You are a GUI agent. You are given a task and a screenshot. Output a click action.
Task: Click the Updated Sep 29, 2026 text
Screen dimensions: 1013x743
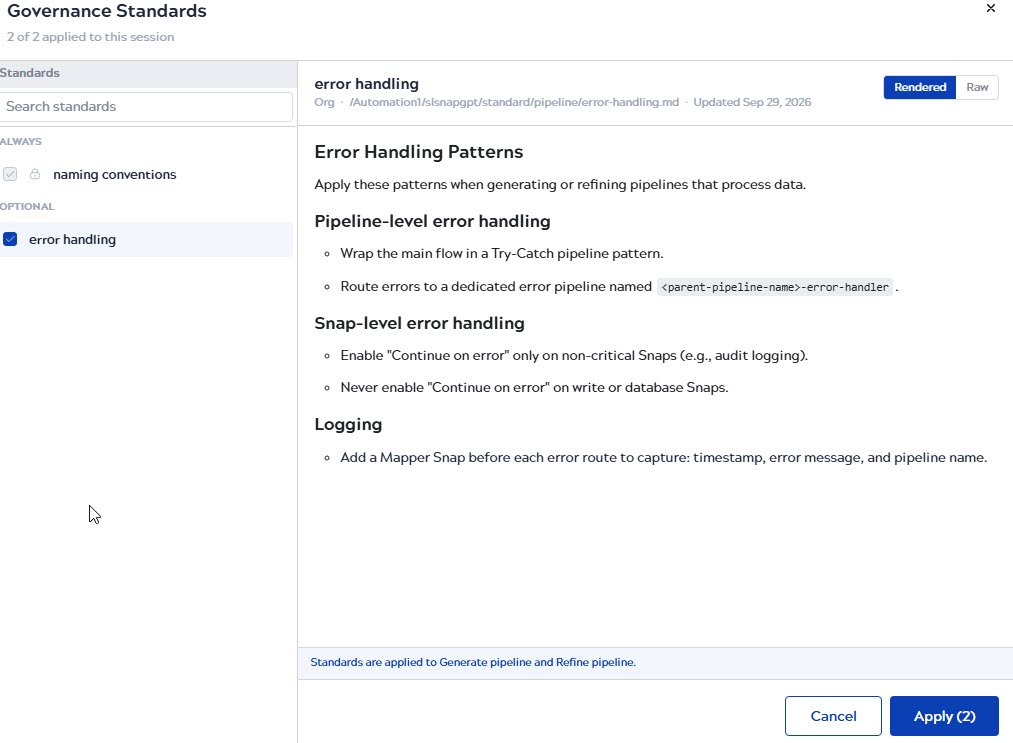point(752,102)
